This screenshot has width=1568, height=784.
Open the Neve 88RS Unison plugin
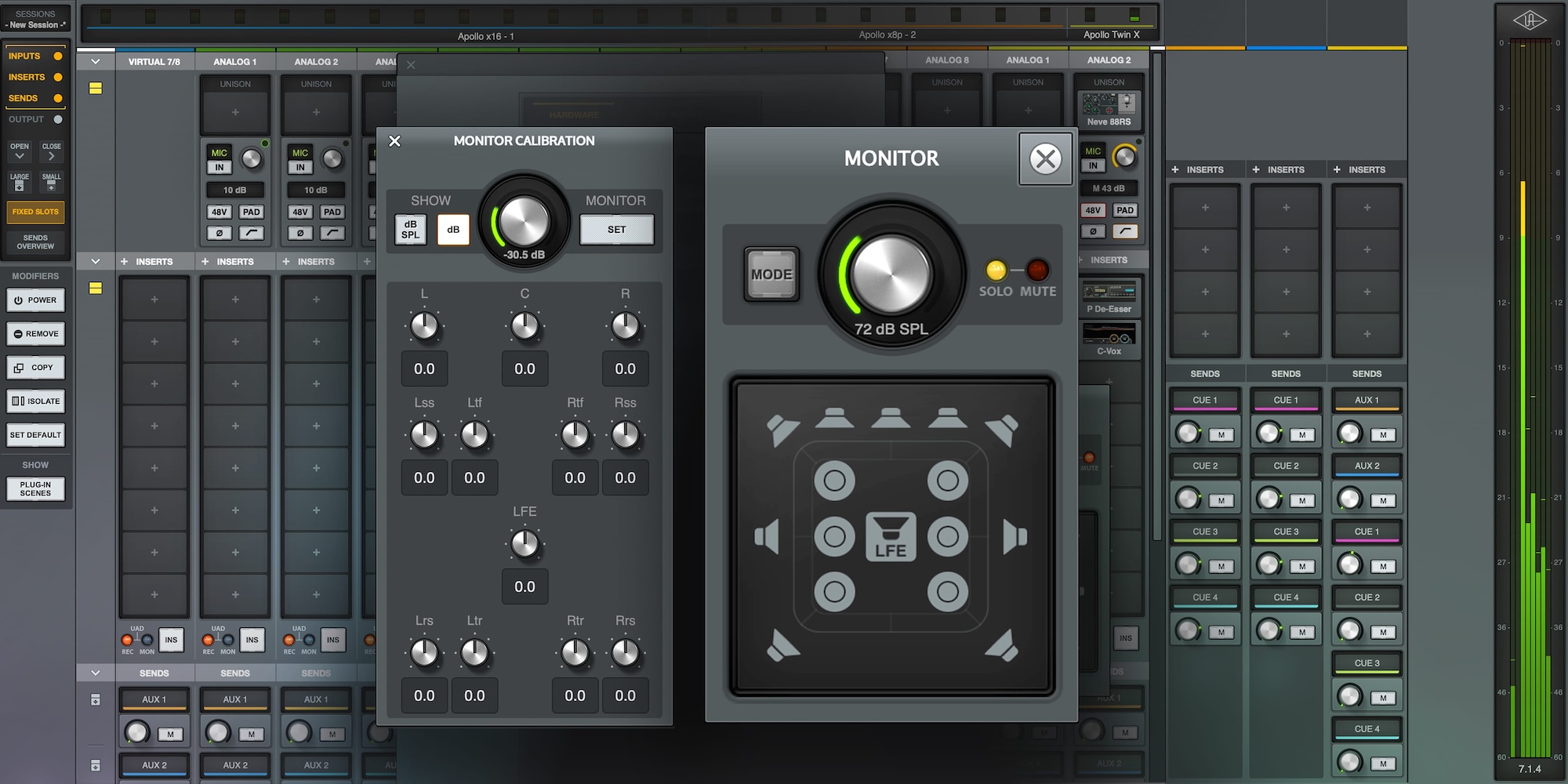[x=1109, y=107]
